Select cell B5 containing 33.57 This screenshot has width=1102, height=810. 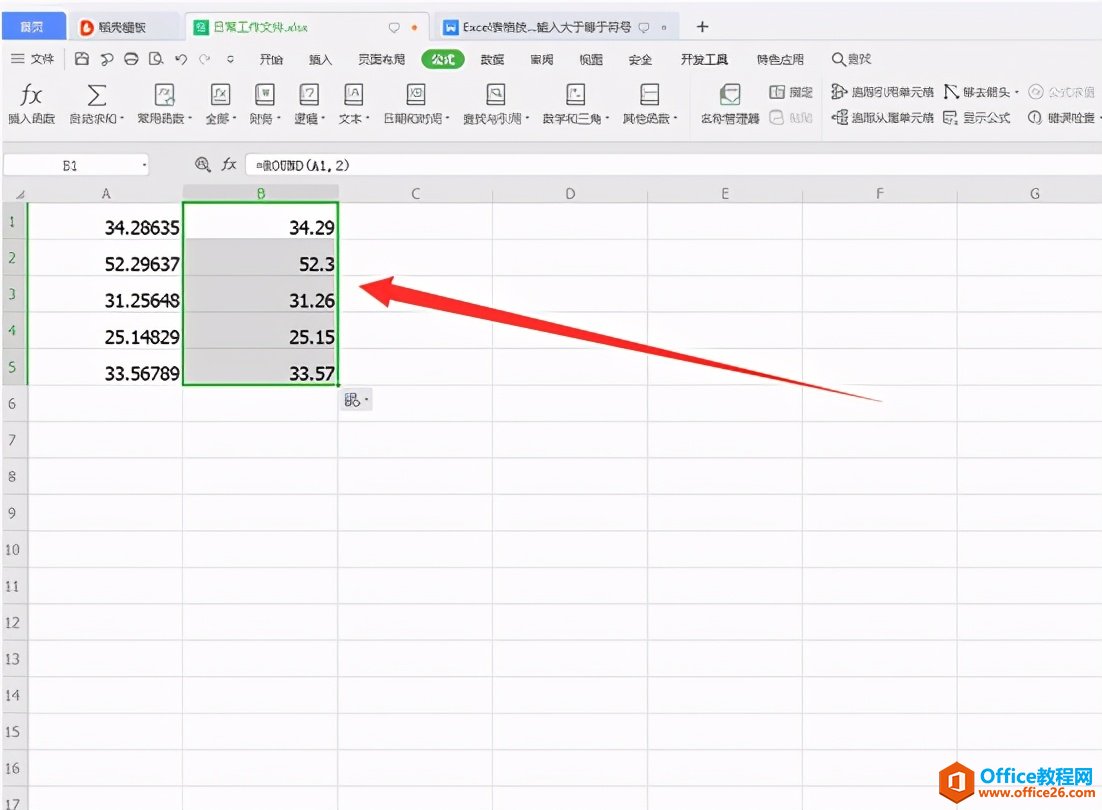click(260, 367)
